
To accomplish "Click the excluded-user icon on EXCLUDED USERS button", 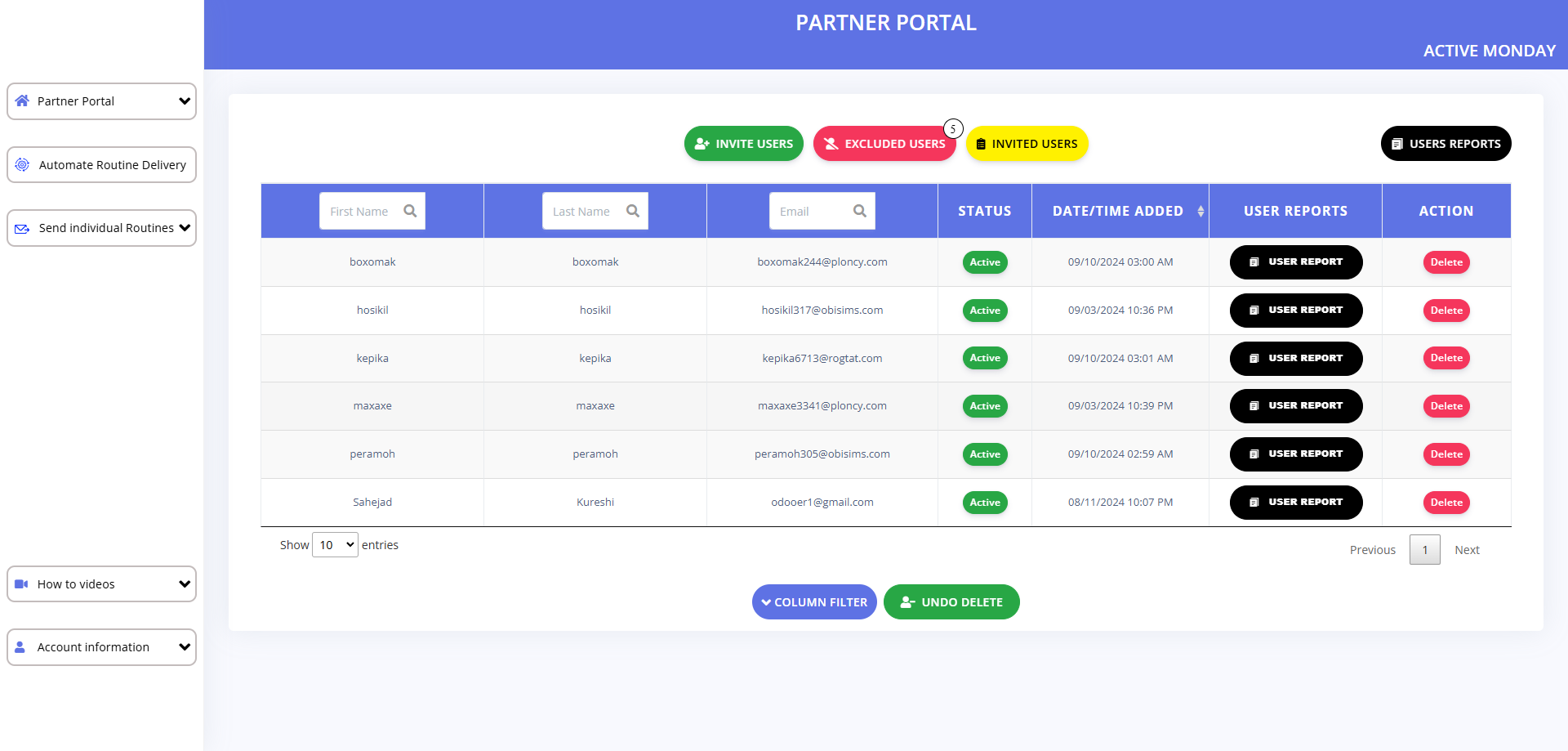I will tap(831, 143).
